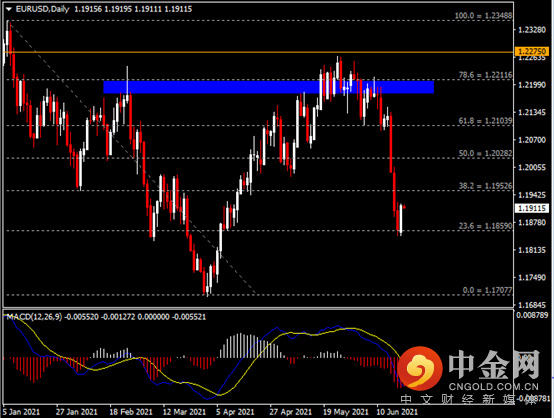The height and width of the screenshot is (418, 554).
Task: Select the 50.0 = 1.20282 Fibonacci level
Action: click(485, 153)
